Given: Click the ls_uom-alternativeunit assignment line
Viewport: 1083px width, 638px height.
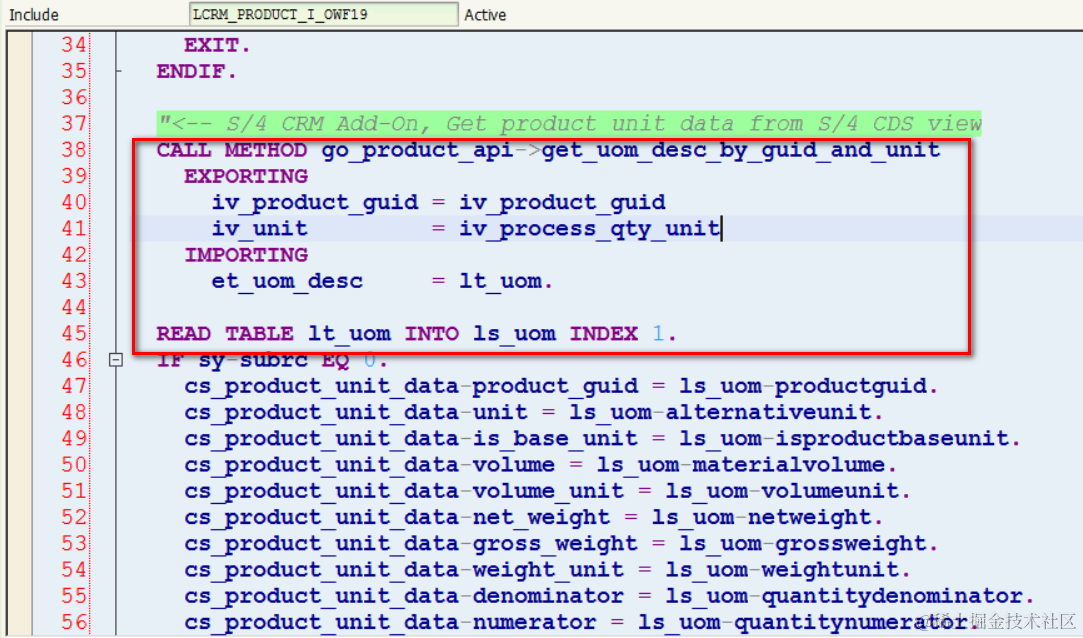Looking at the screenshot, I should 533,412.
